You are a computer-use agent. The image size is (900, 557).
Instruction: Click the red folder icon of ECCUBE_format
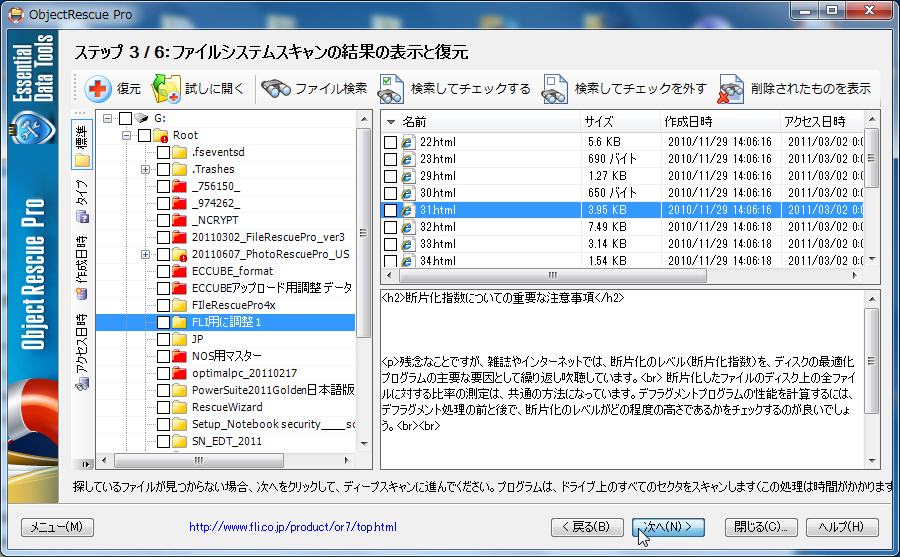click(x=180, y=271)
